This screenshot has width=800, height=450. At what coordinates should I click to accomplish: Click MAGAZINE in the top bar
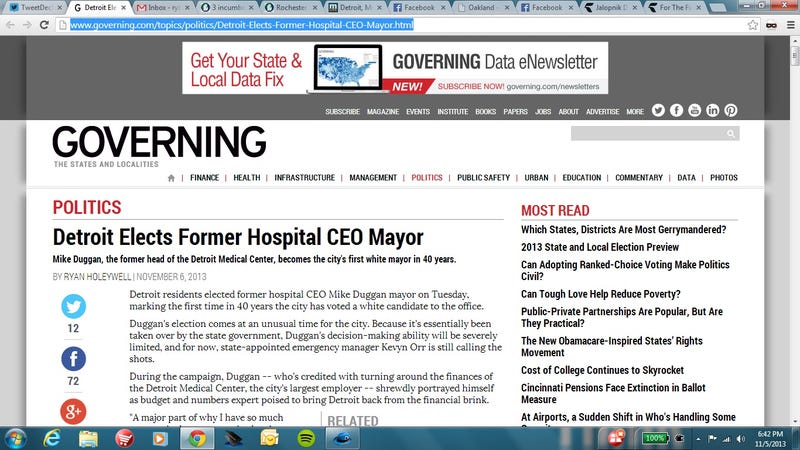[x=383, y=111]
